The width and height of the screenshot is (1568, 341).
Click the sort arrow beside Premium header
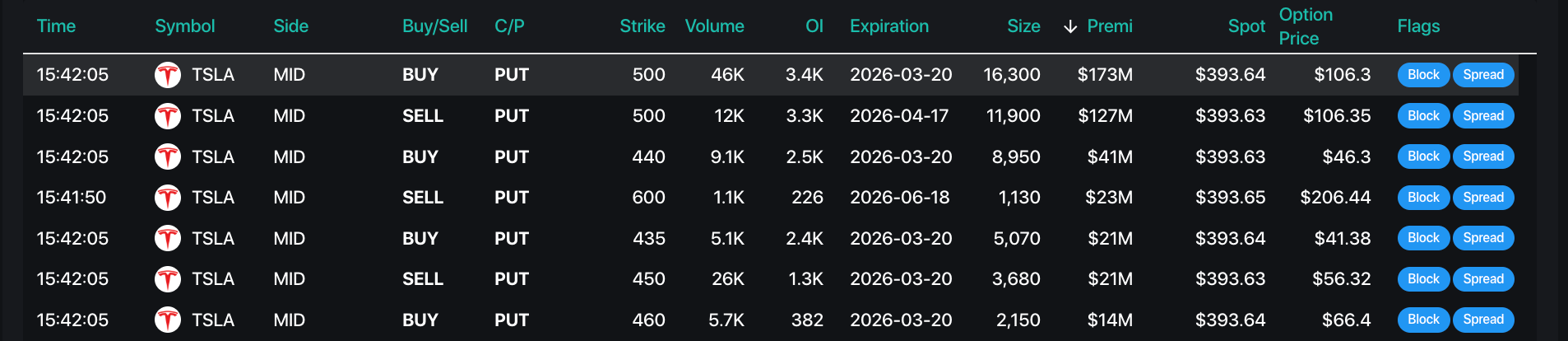click(1070, 26)
